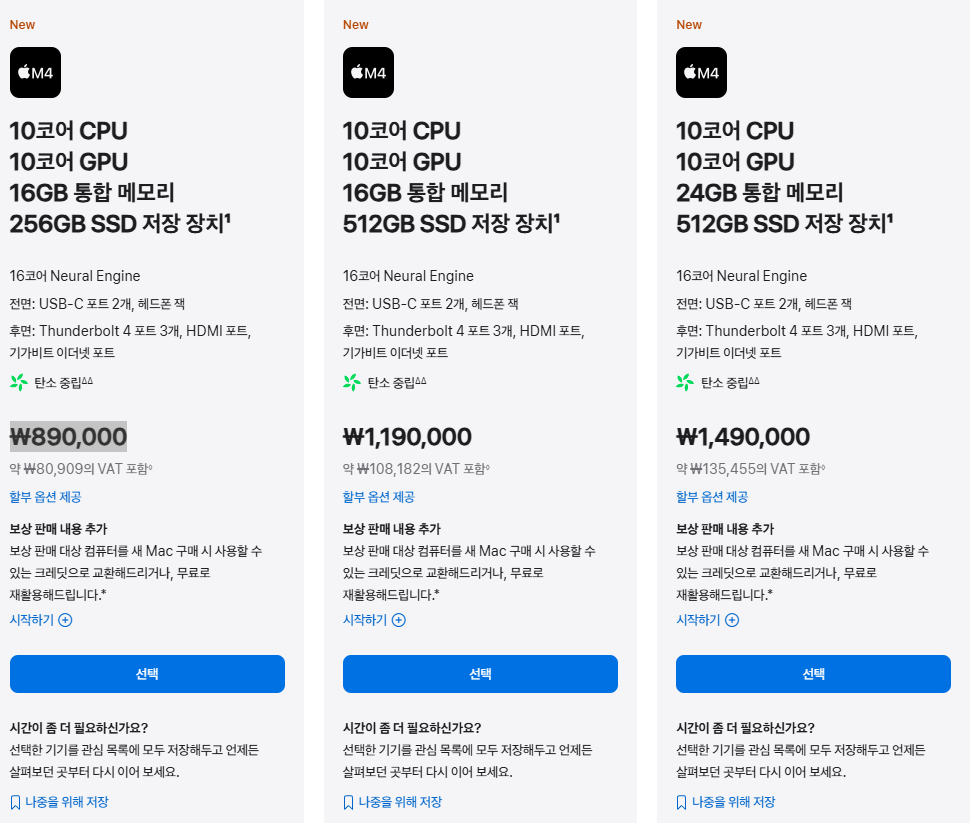Select the ₩890,000 Mac mini with 선택 button
Image resolution: width=973 pixels, height=823 pixels.
(147, 674)
